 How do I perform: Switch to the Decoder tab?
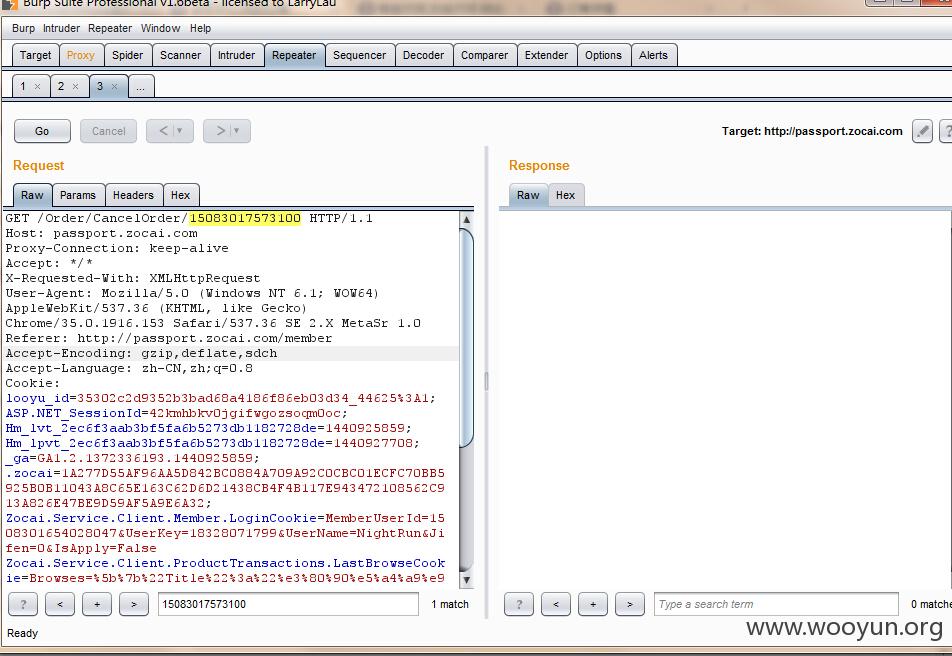423,55
